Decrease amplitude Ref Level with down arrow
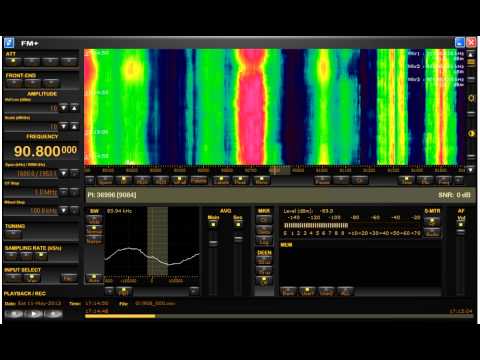Screen dimensions: 480x360 click(63, 108)
